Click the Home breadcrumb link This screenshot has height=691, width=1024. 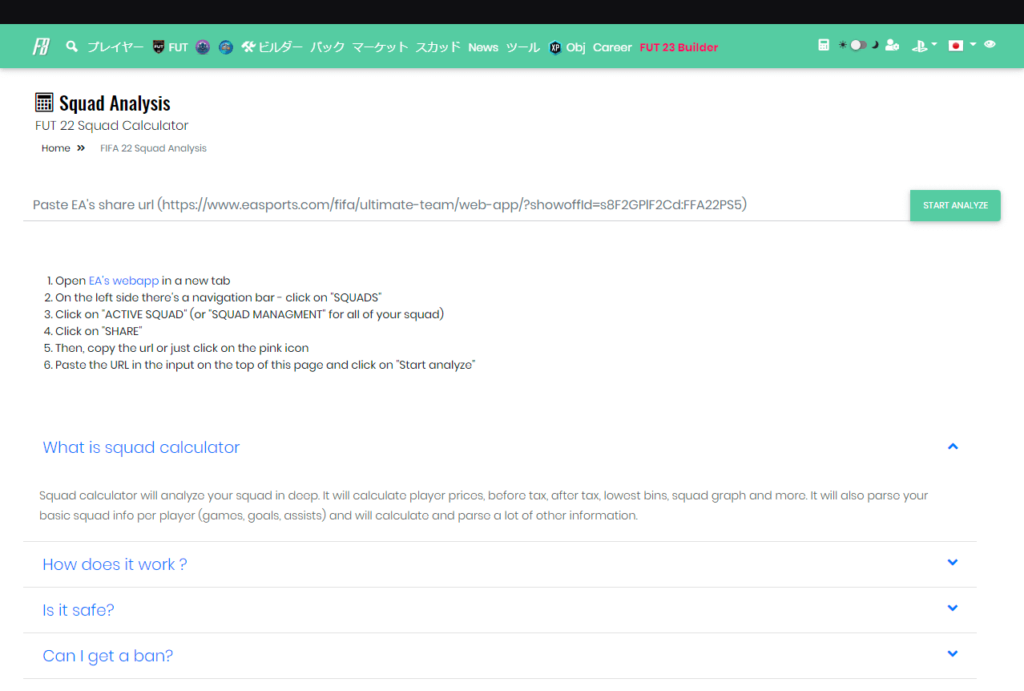pyautogui.click(x=56, y=148)
